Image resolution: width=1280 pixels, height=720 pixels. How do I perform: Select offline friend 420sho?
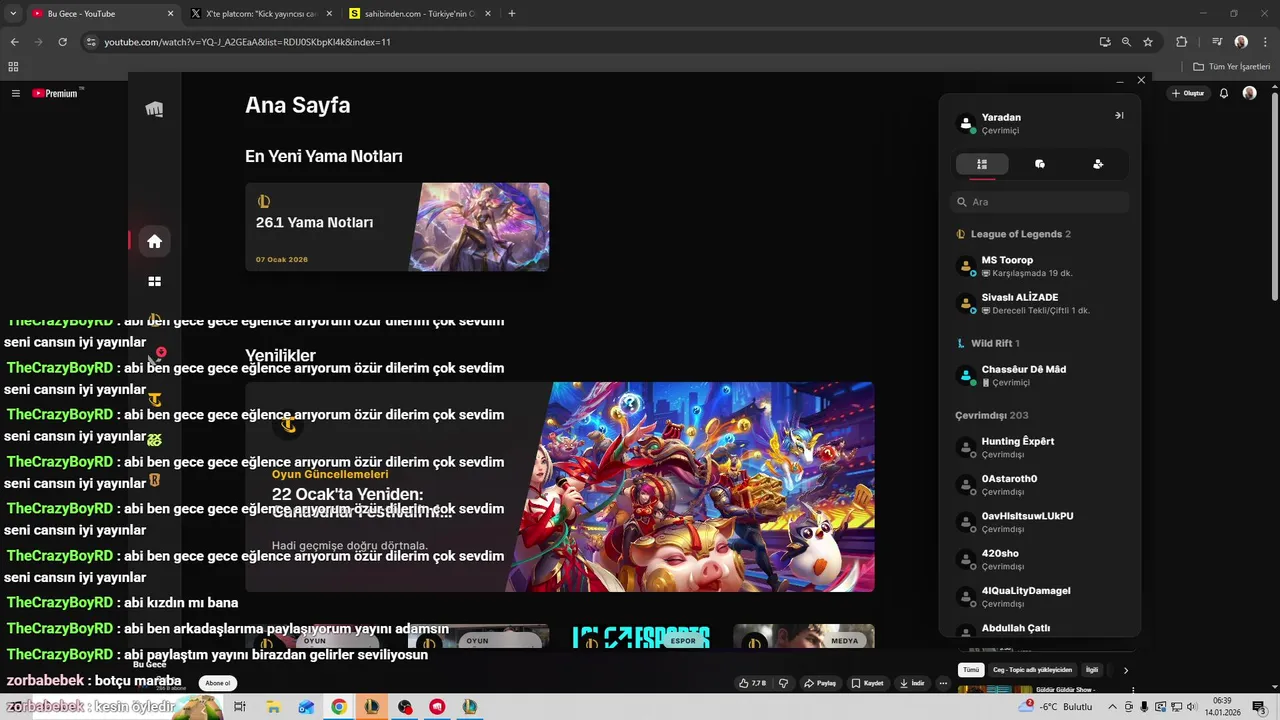pyautogui.click(x=1040, y=559)
